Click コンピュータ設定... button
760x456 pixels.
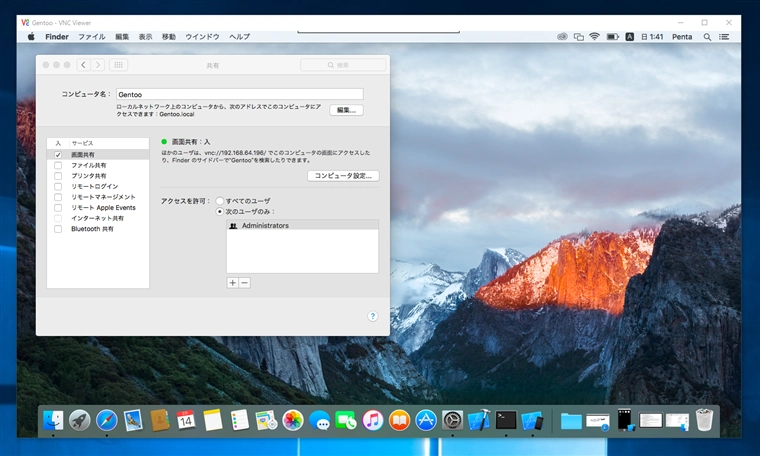tap(343, 175)
